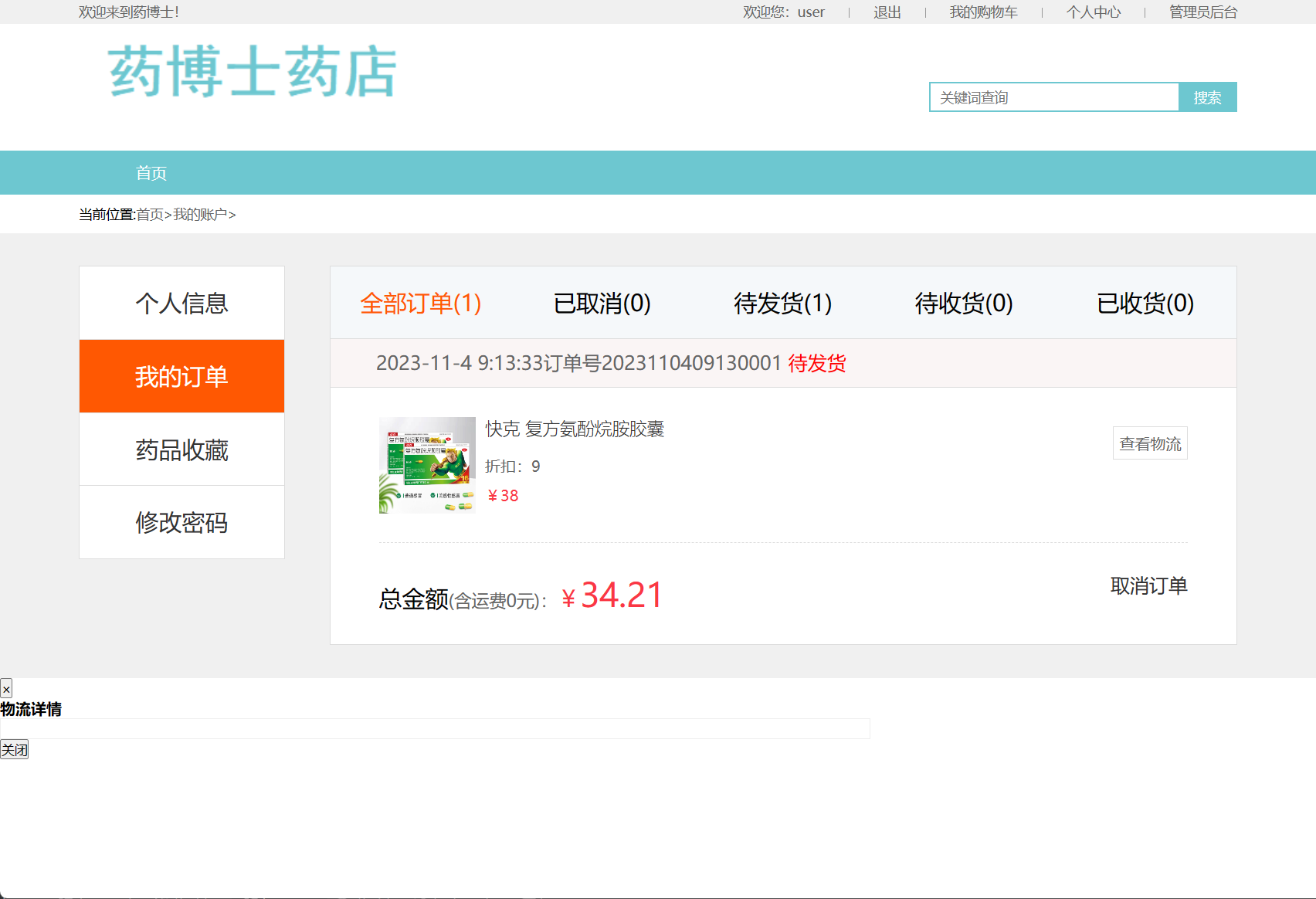Image resolution: width=1316 pixels, height=899 pixels.
Task: Switch to the 待发货 orders tab
Action: tap(782, 304)
